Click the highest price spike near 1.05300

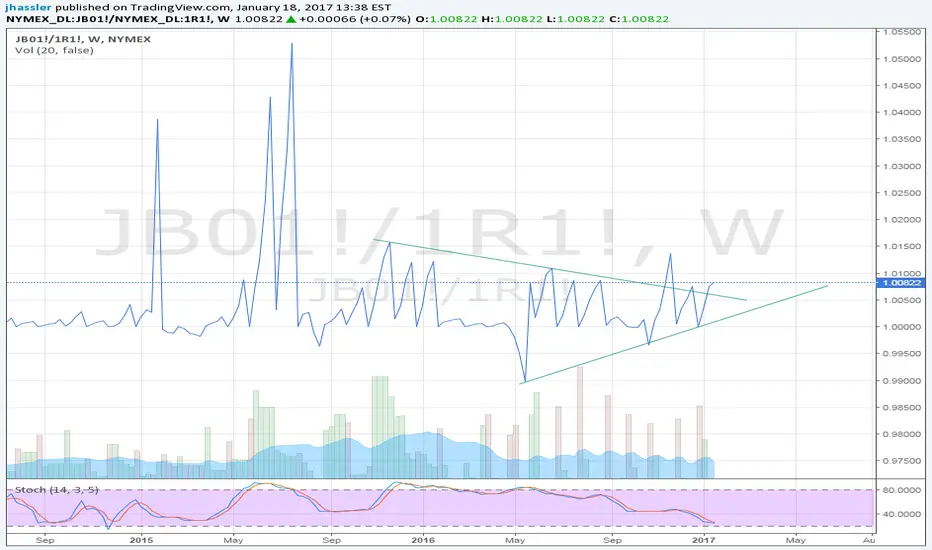(292, 44)
